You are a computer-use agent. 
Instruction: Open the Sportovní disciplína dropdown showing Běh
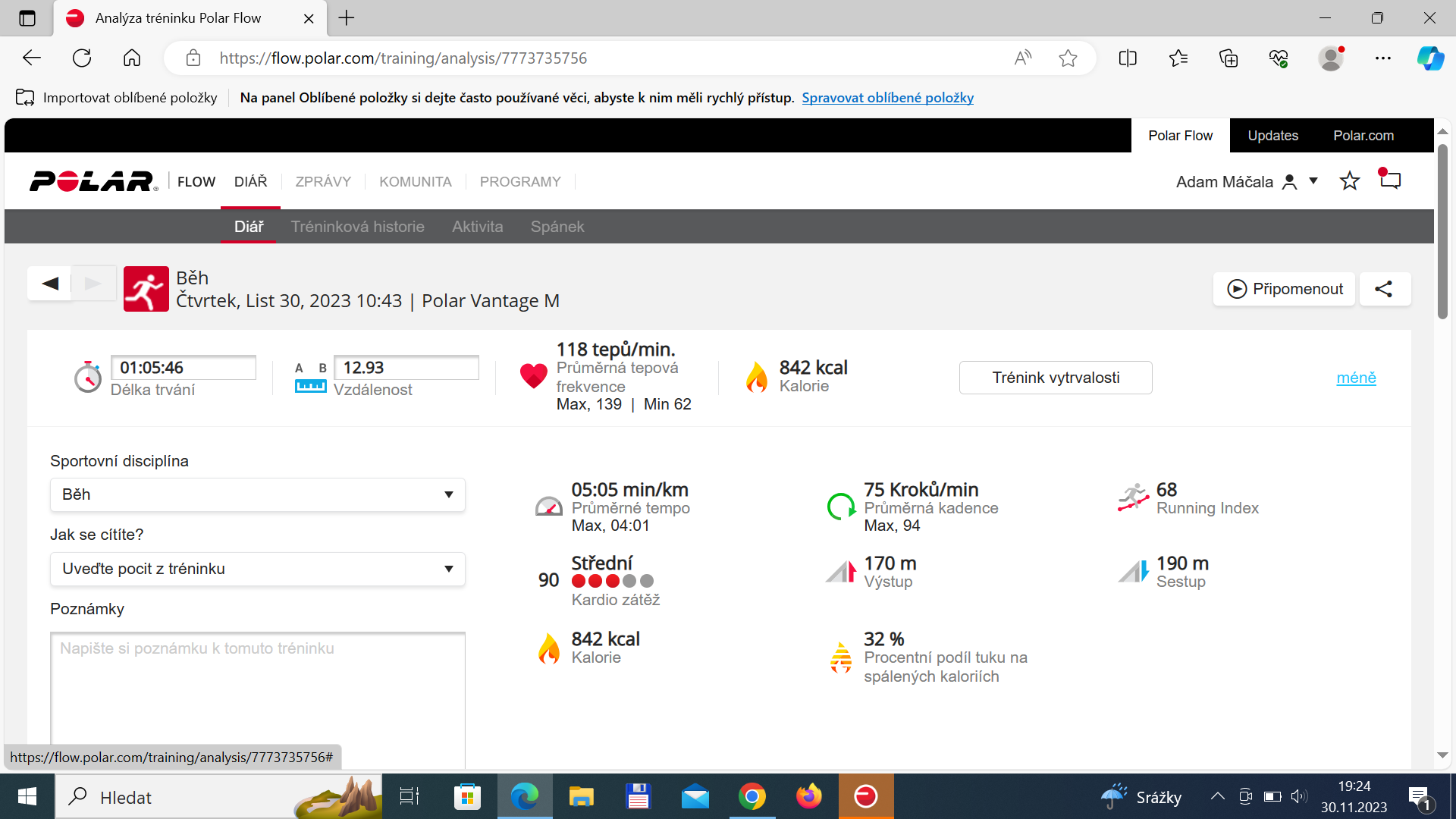[258, 494]
